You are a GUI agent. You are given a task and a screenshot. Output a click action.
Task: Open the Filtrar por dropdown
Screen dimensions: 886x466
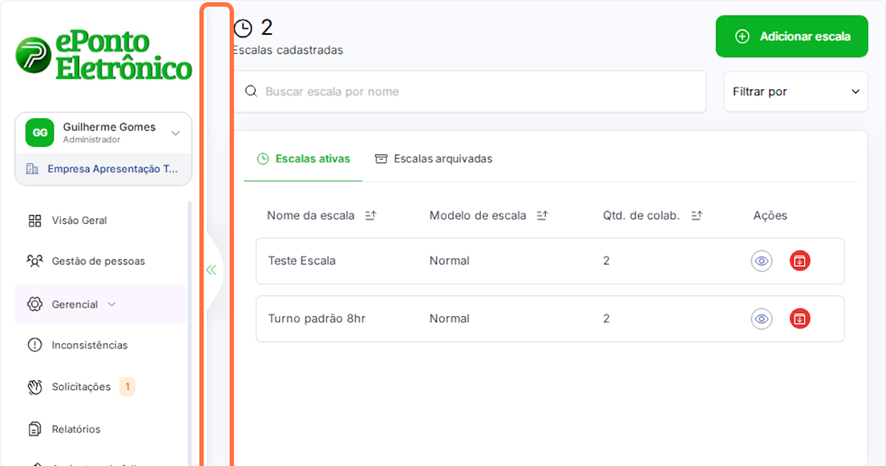pyautogui.click(x=795, y=91)
